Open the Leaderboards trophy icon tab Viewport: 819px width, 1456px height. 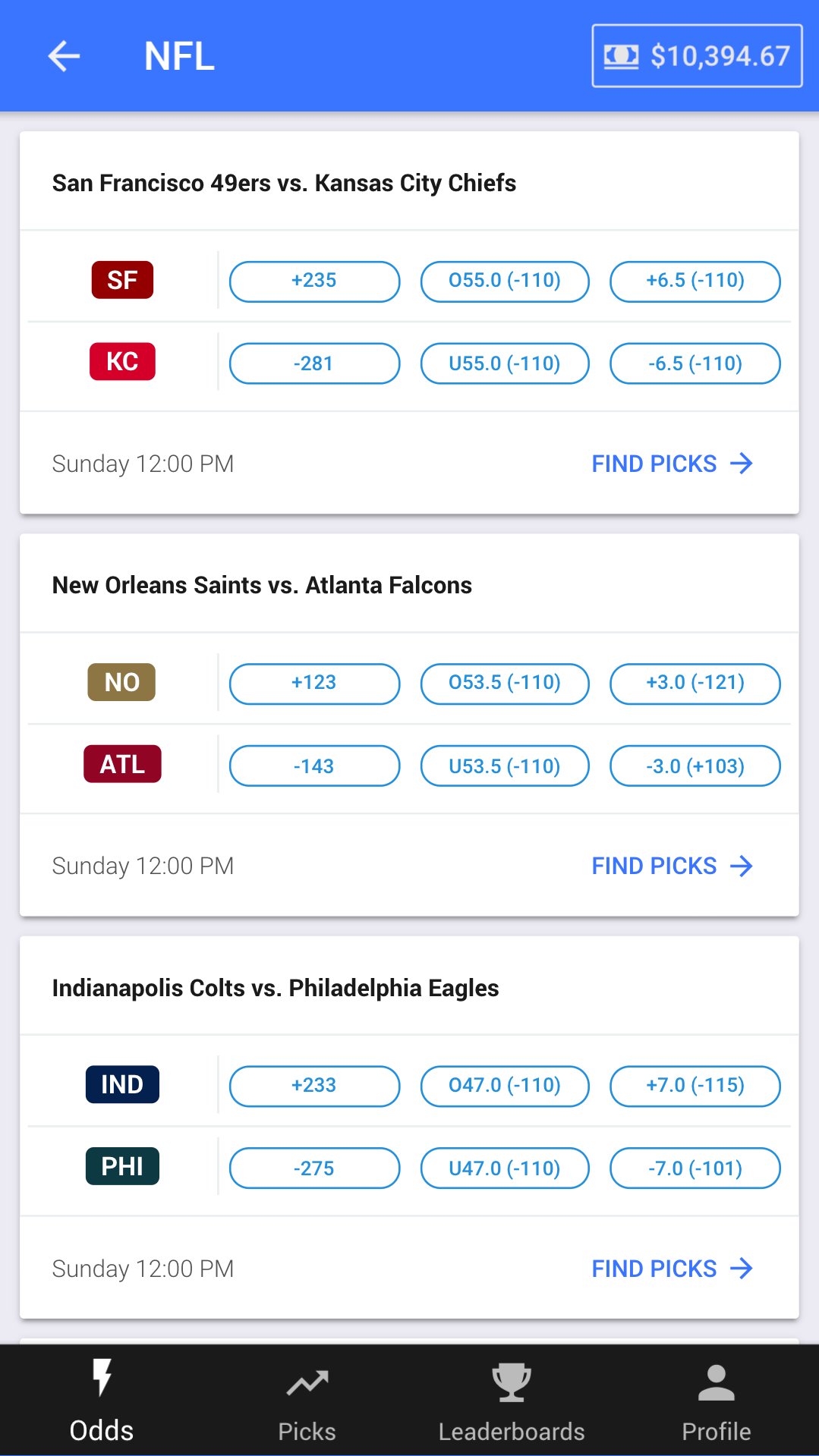(x=511, y=1382)
